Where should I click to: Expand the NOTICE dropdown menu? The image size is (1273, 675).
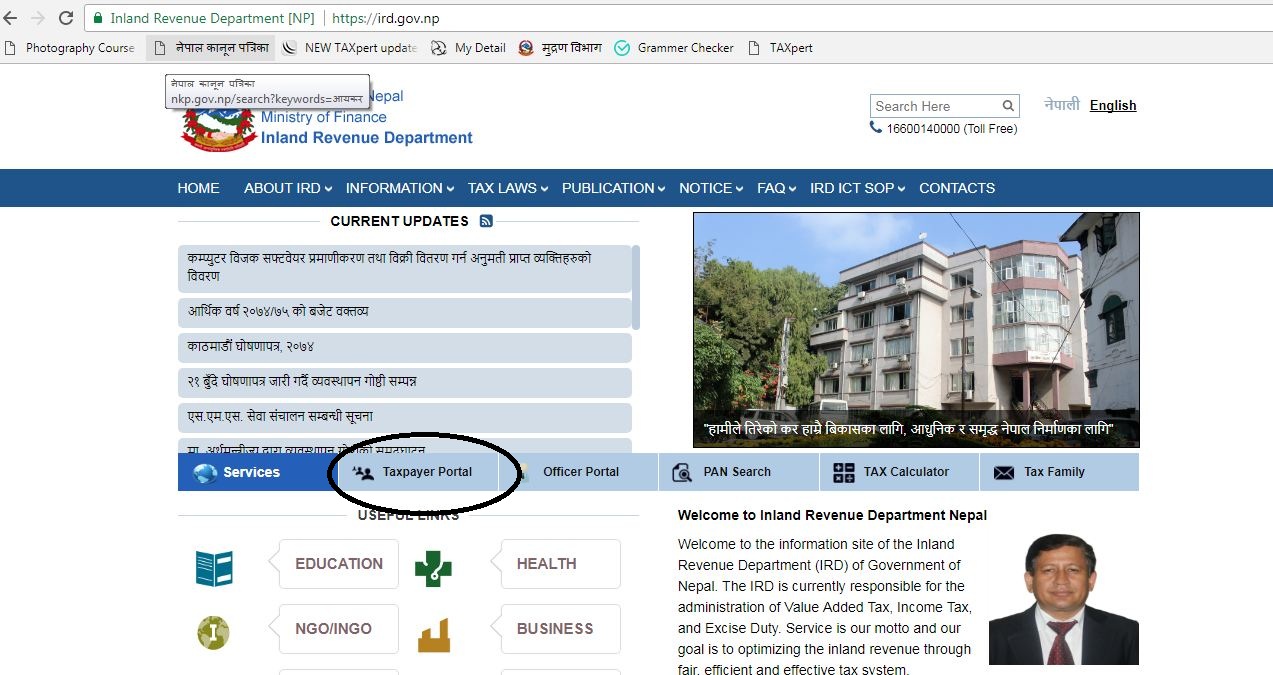[x=711, y=188]
